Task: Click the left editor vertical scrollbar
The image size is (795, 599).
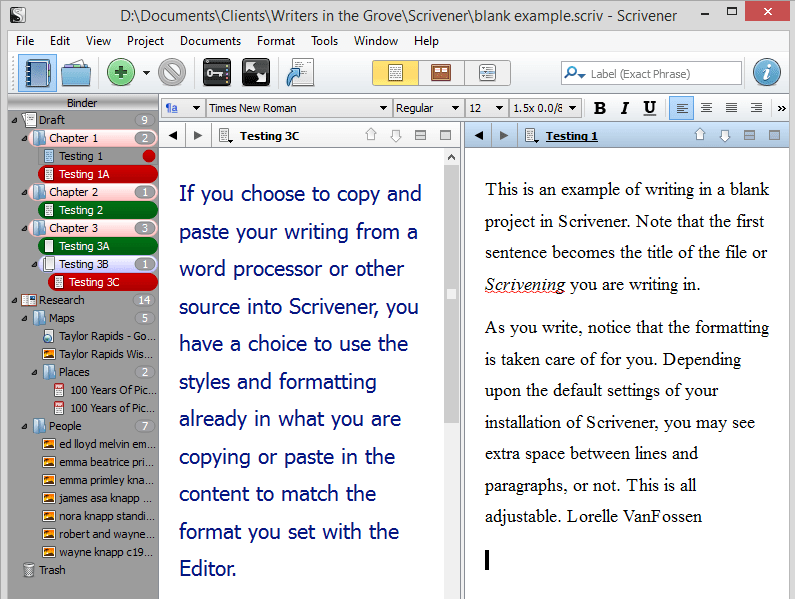Action: (451, 294)
